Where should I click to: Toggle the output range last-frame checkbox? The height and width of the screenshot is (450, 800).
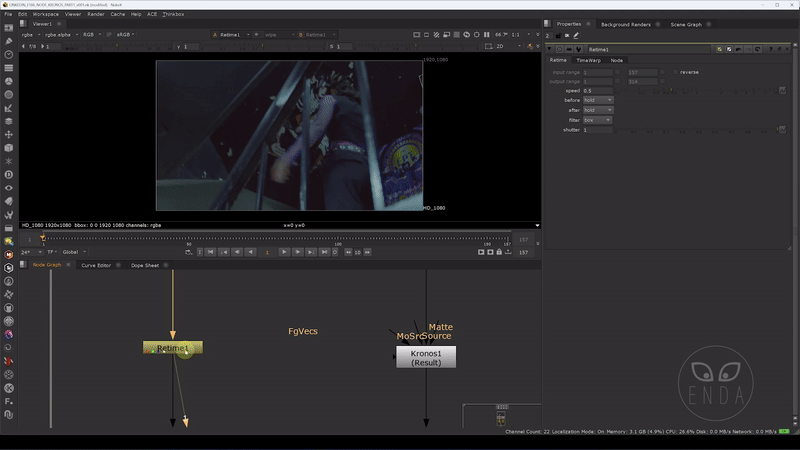coord(663,81)
